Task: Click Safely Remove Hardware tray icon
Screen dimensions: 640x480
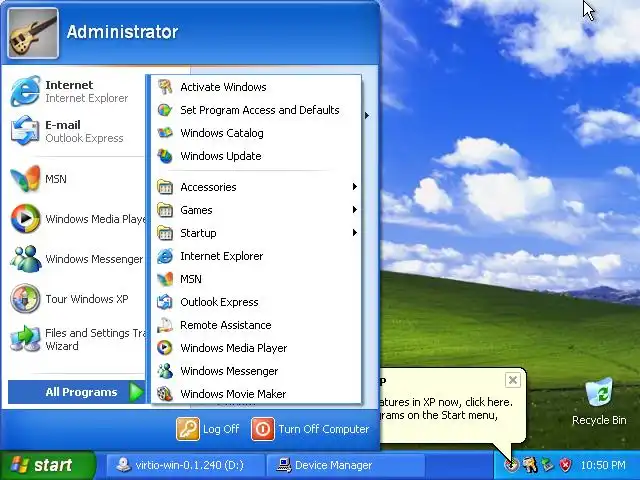Action: [548, 465]
